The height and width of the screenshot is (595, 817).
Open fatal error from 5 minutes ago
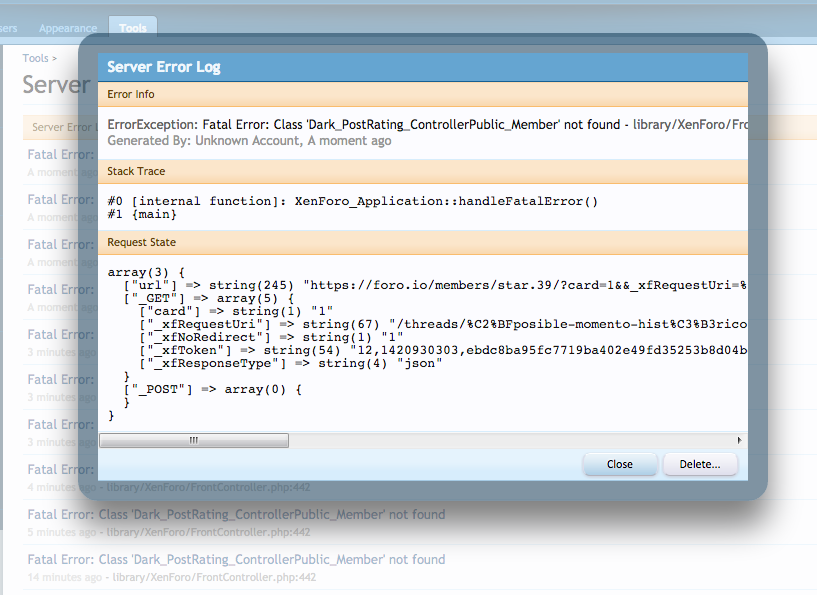(x=236, y=515)
